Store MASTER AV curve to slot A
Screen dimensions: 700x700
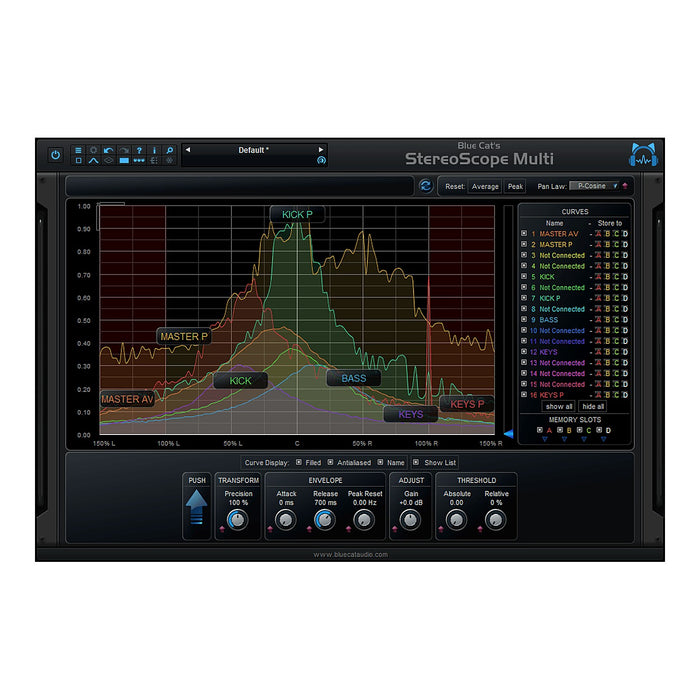[x=598, y=234]
